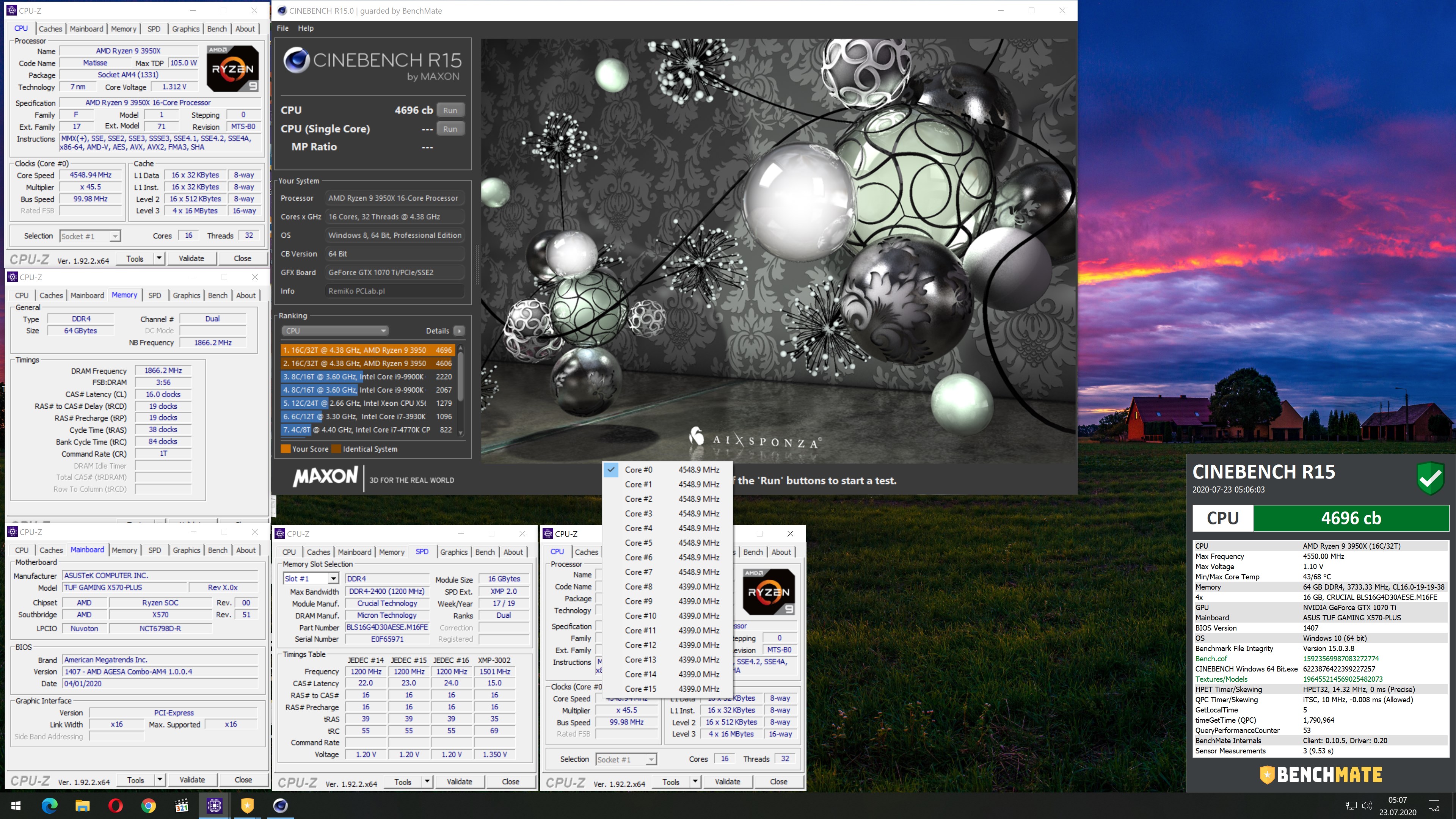1456x819 pixels.
Task: Click the MAXON logo in Cinebench
Action: coord(326,477)
